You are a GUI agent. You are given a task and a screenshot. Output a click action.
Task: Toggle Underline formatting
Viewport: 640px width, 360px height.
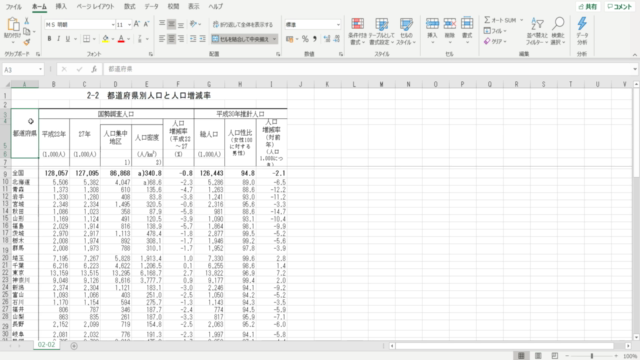(68, 39)
